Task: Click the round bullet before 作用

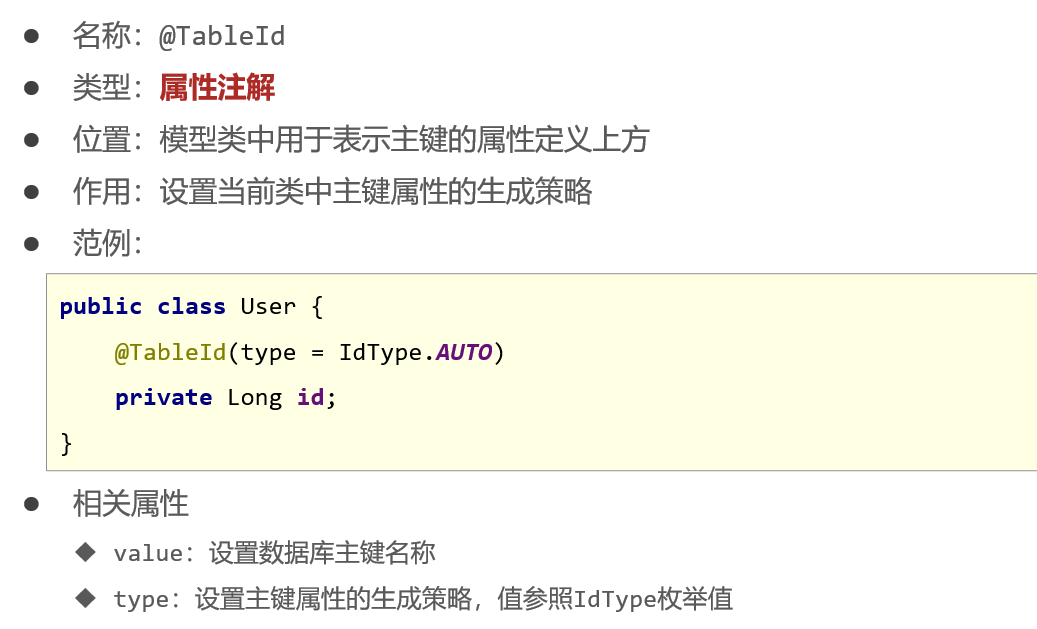Action: pyautogui.click(x=32, y=191)
